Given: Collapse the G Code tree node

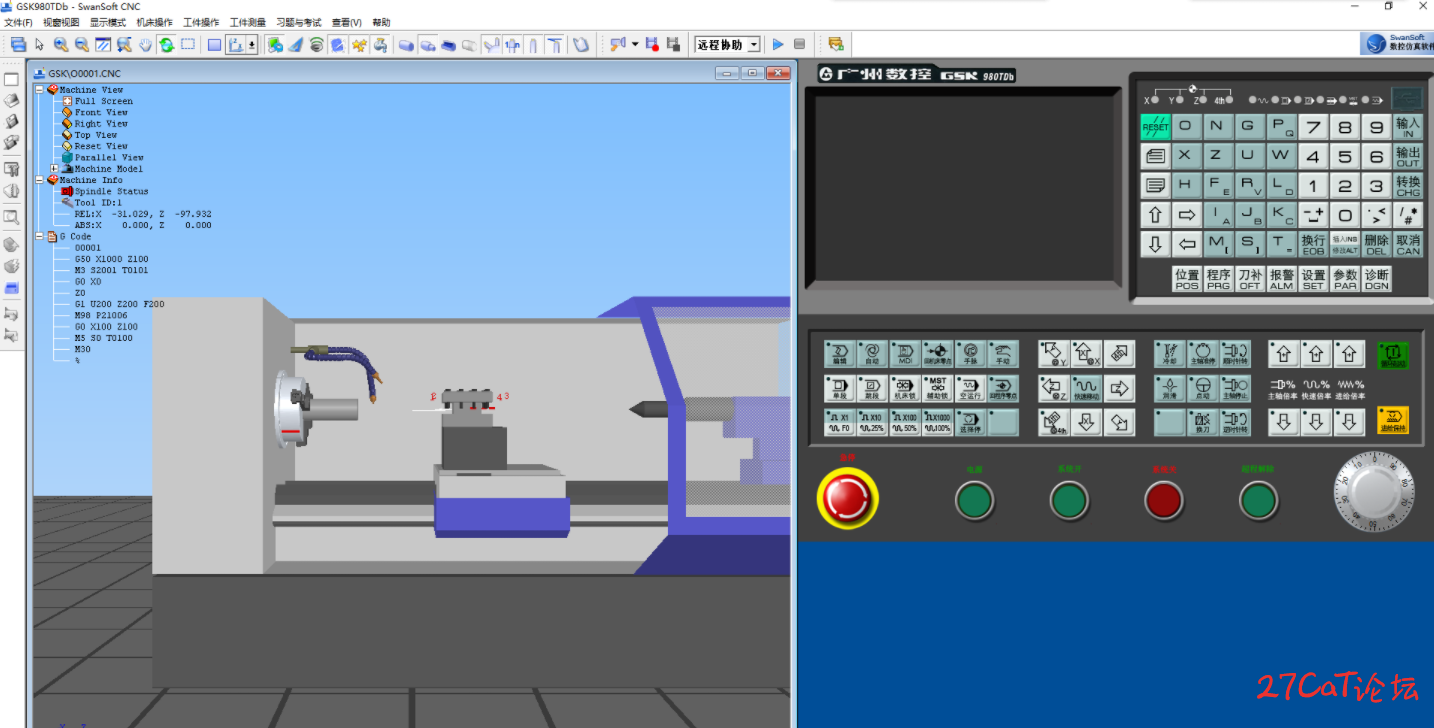Looking at the screenshot, I should [39, 236].
